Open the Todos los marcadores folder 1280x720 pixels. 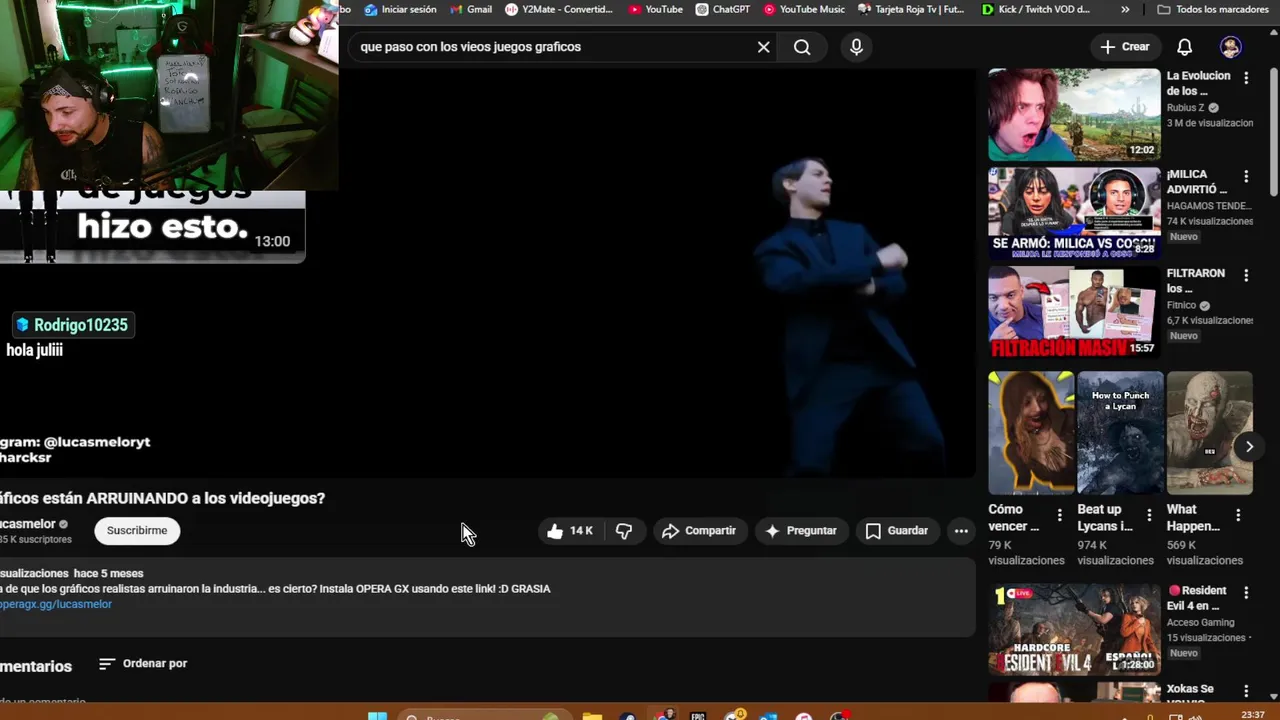1213,9
